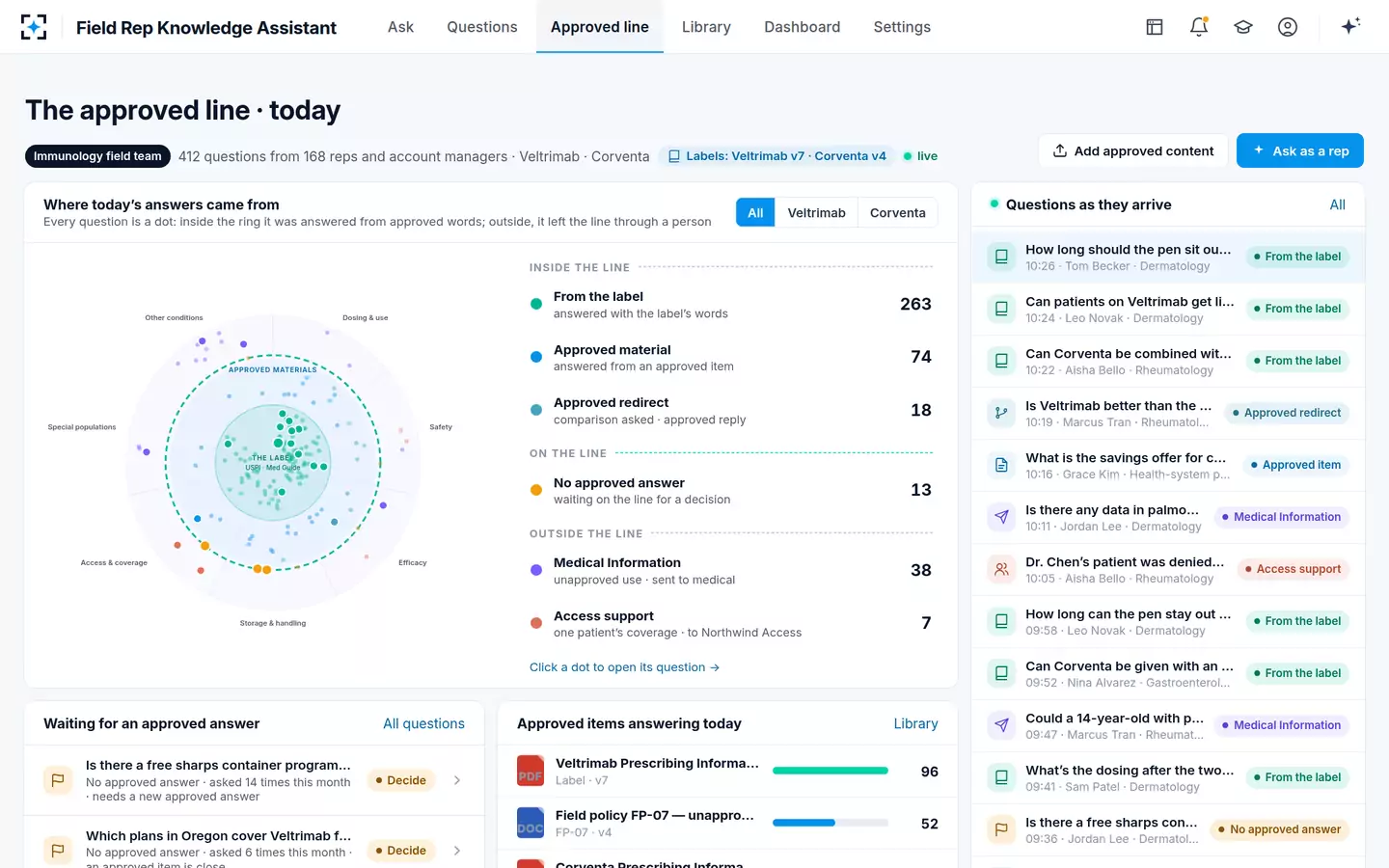Screen dimensions: 1389x868
Task: Click PDF icon for Veltrimab Prescribing Information
Action: pos(531,772)
